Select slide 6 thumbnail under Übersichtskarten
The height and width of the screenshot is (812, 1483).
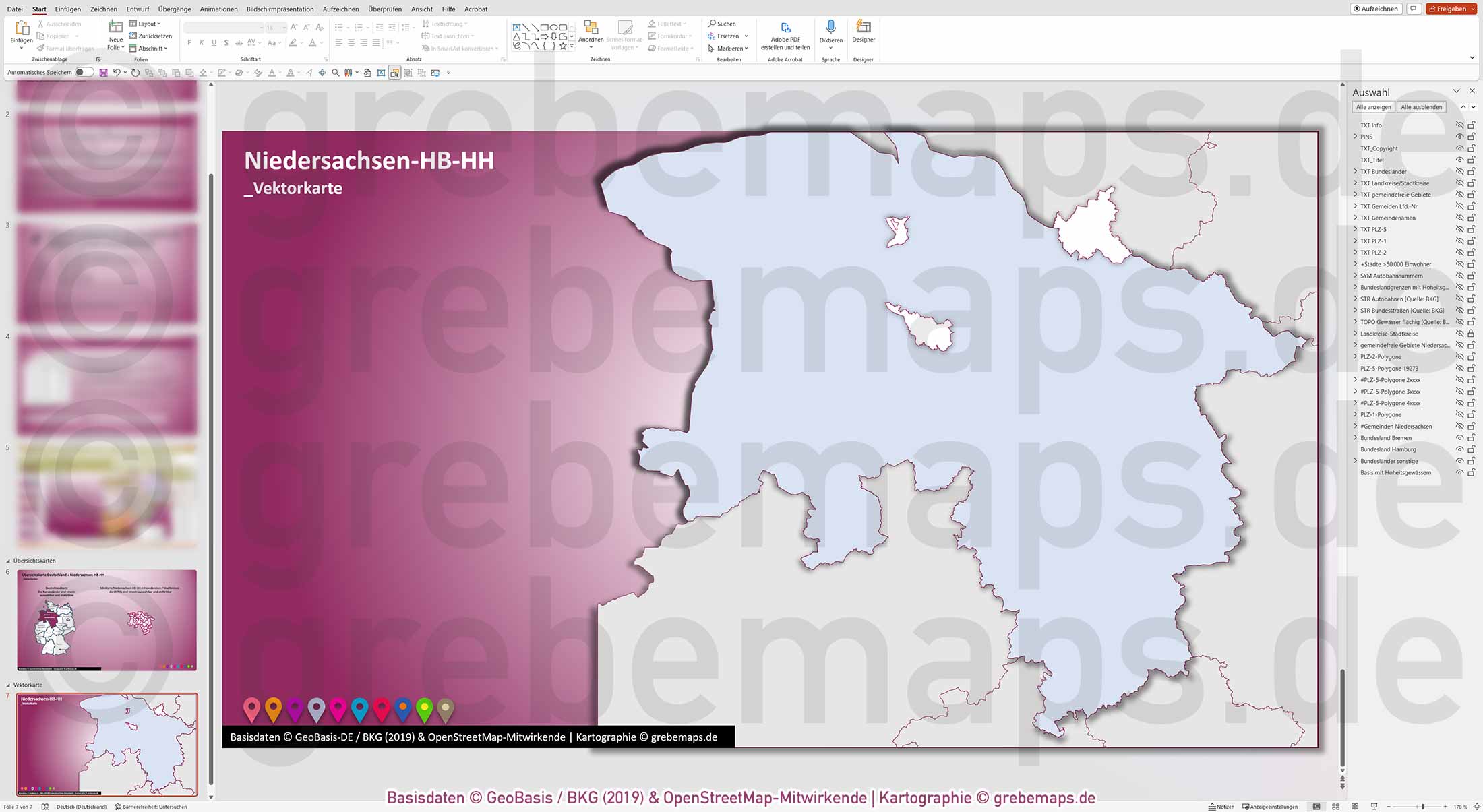[x=106, y=620]
